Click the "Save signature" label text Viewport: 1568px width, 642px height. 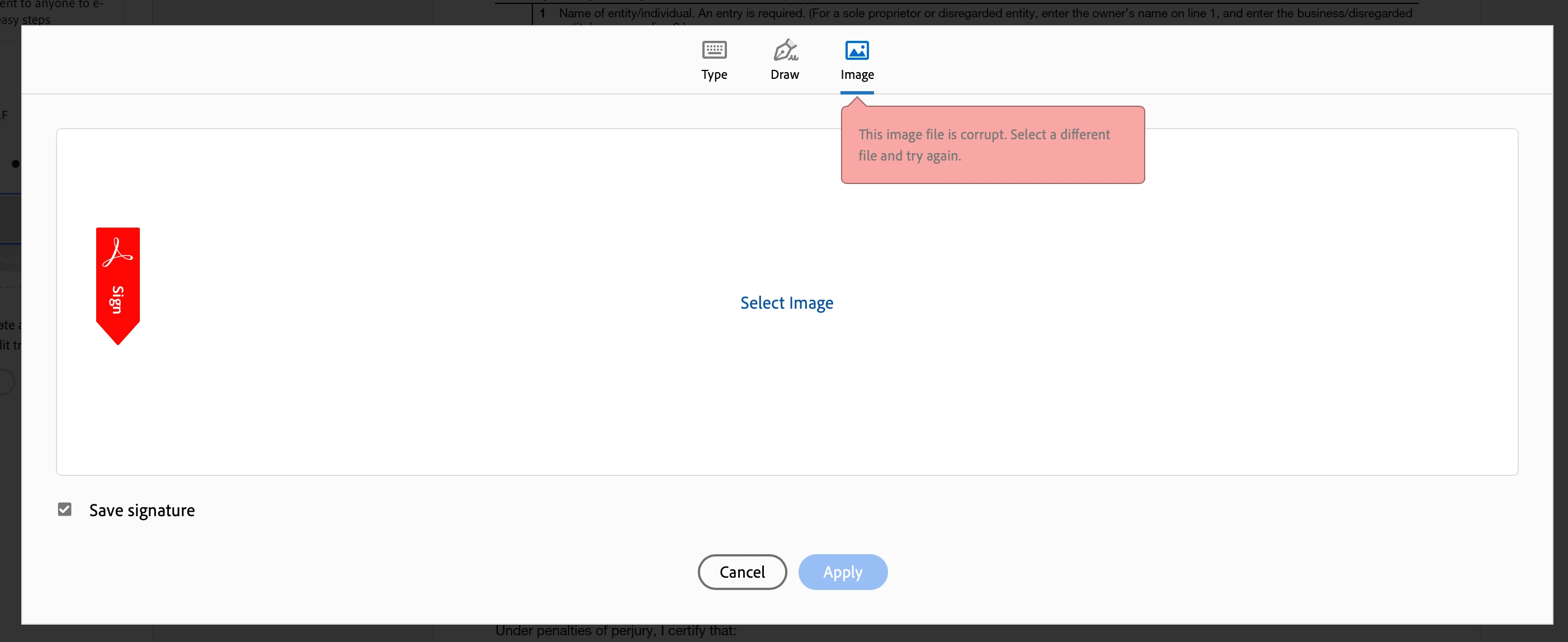142,510
